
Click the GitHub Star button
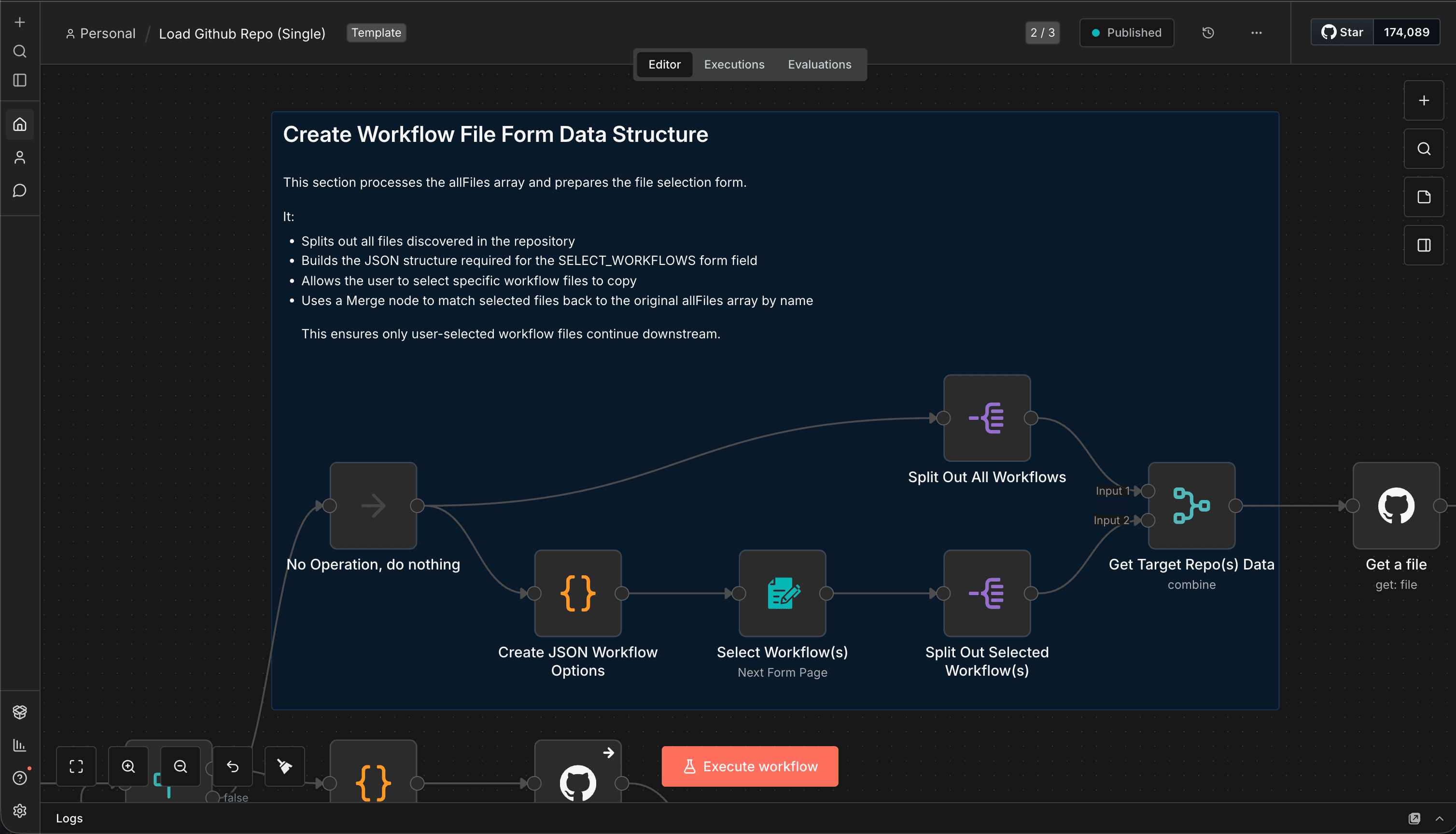click(x=1342, y=33)
